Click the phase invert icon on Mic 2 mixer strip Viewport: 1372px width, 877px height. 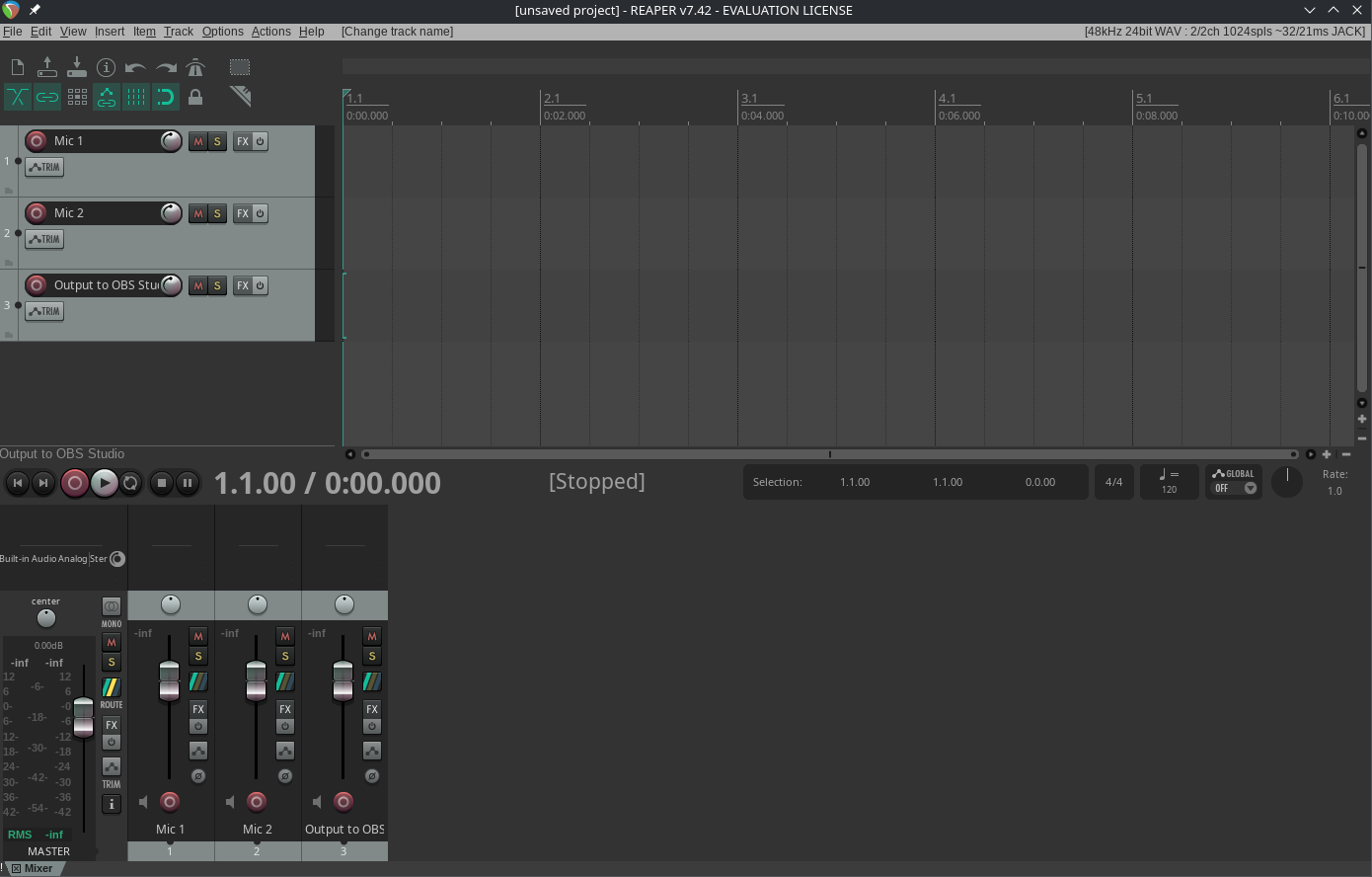[x=285, y=776]
